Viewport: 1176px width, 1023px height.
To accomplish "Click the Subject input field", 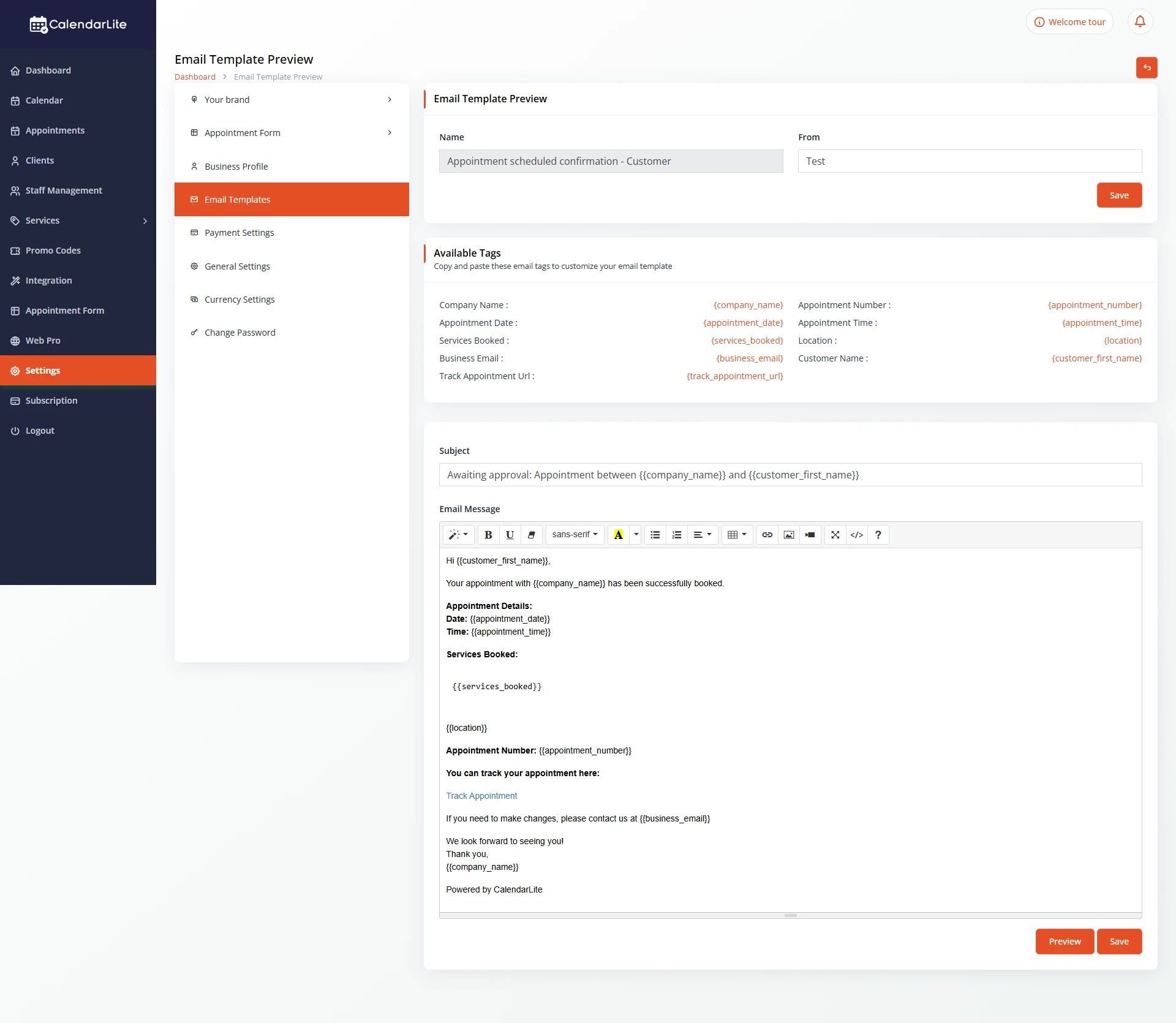I will pos(790,475).
